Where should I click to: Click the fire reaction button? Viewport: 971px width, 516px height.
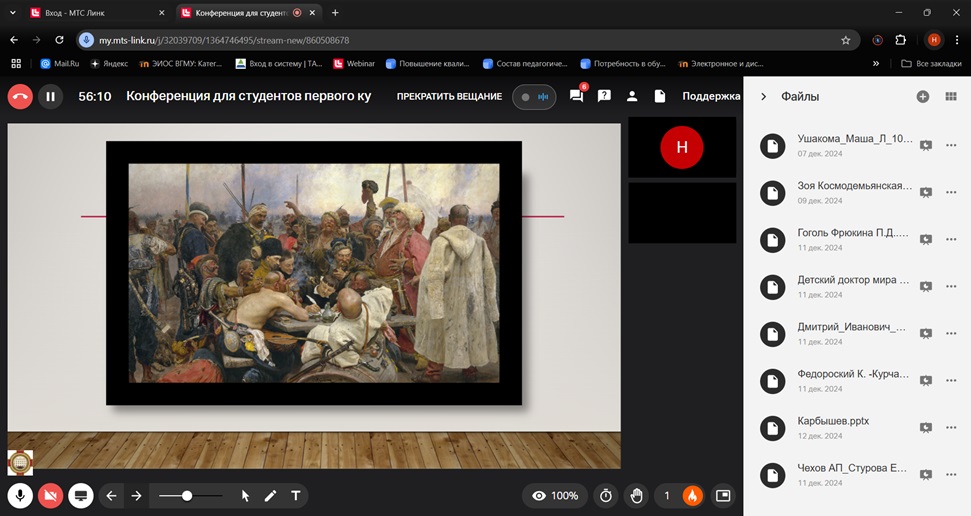[692, 496]
